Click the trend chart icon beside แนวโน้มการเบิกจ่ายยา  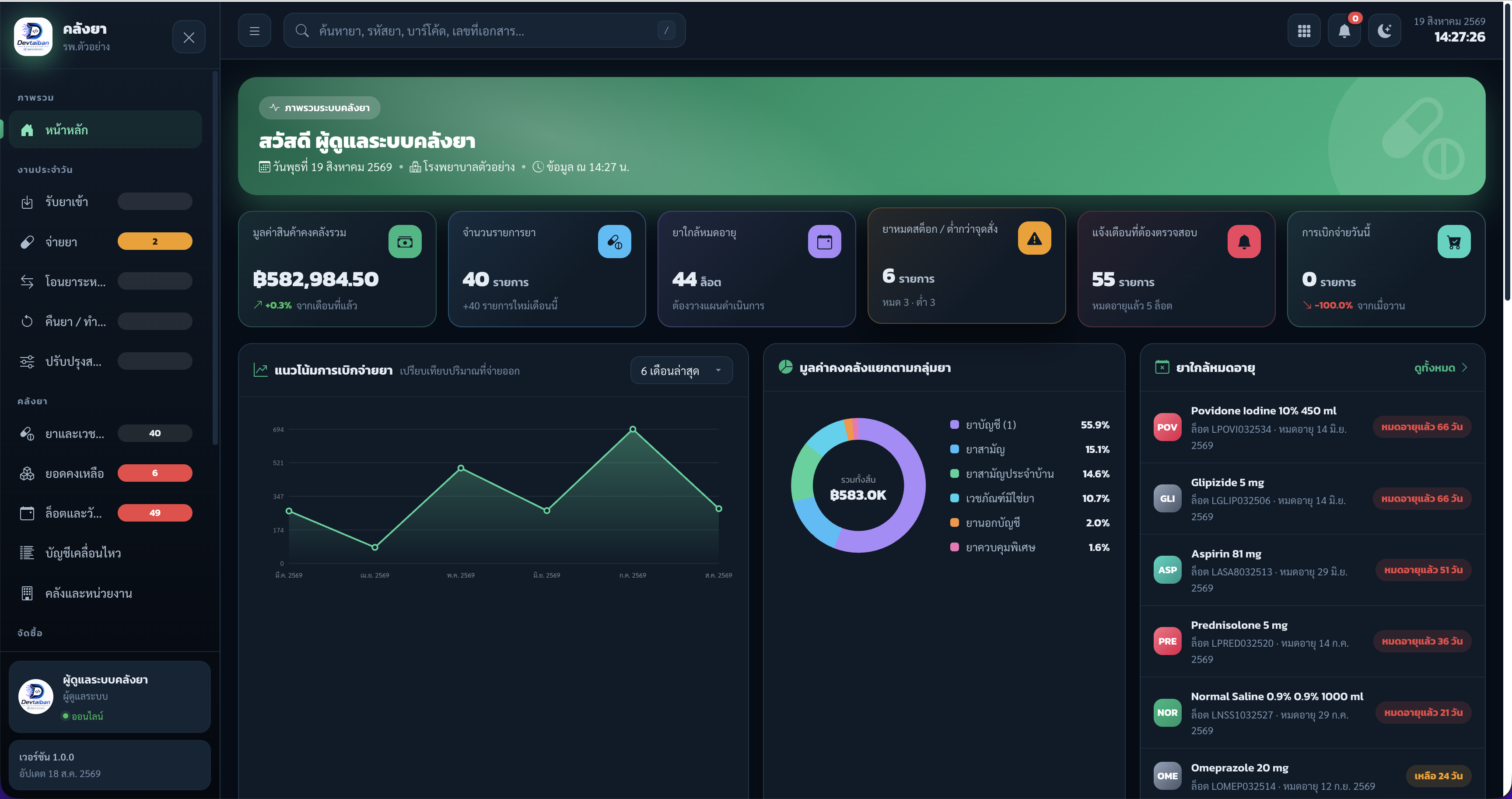261,370
